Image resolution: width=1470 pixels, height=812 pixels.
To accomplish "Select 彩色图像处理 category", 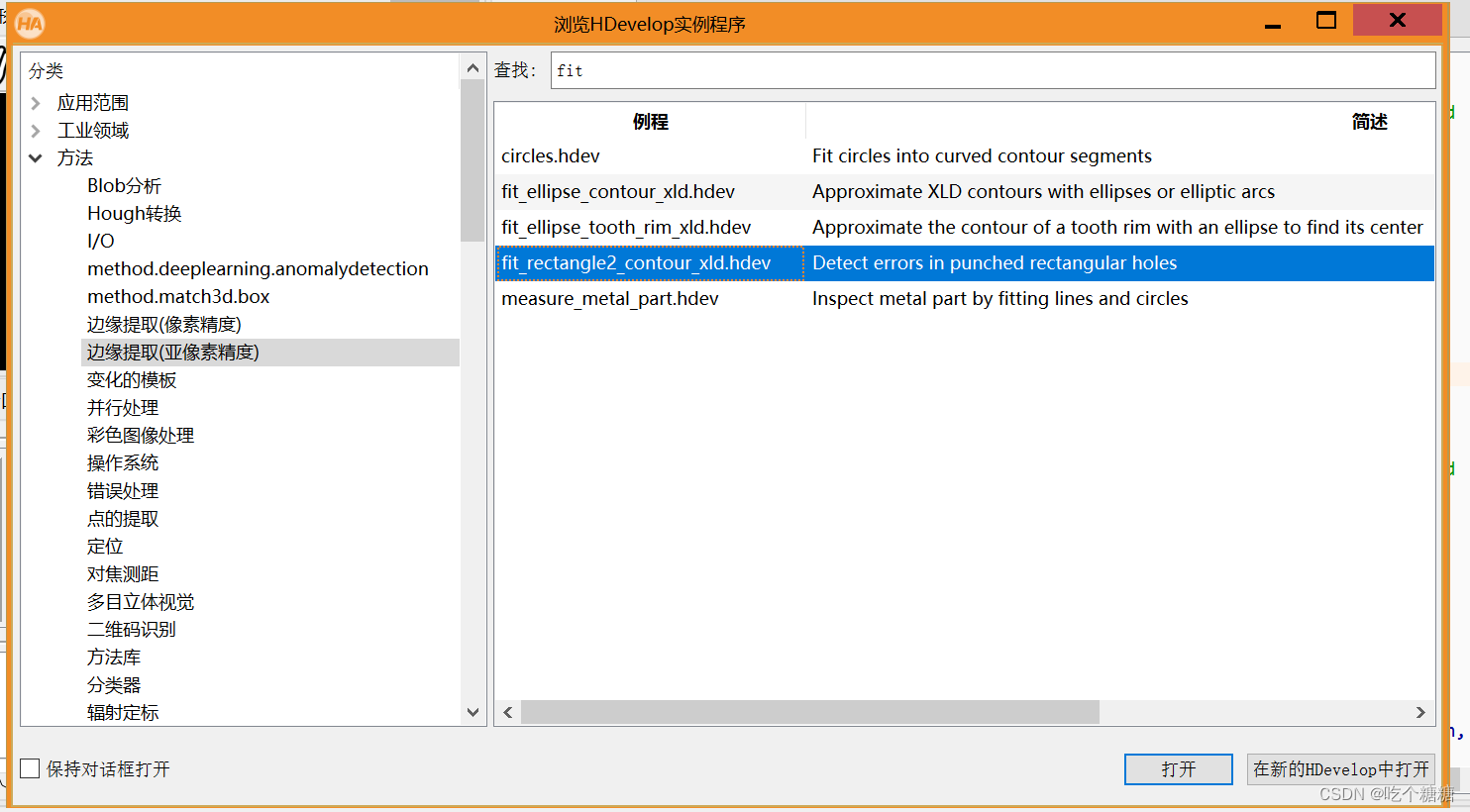I will [x=141, y=436].
